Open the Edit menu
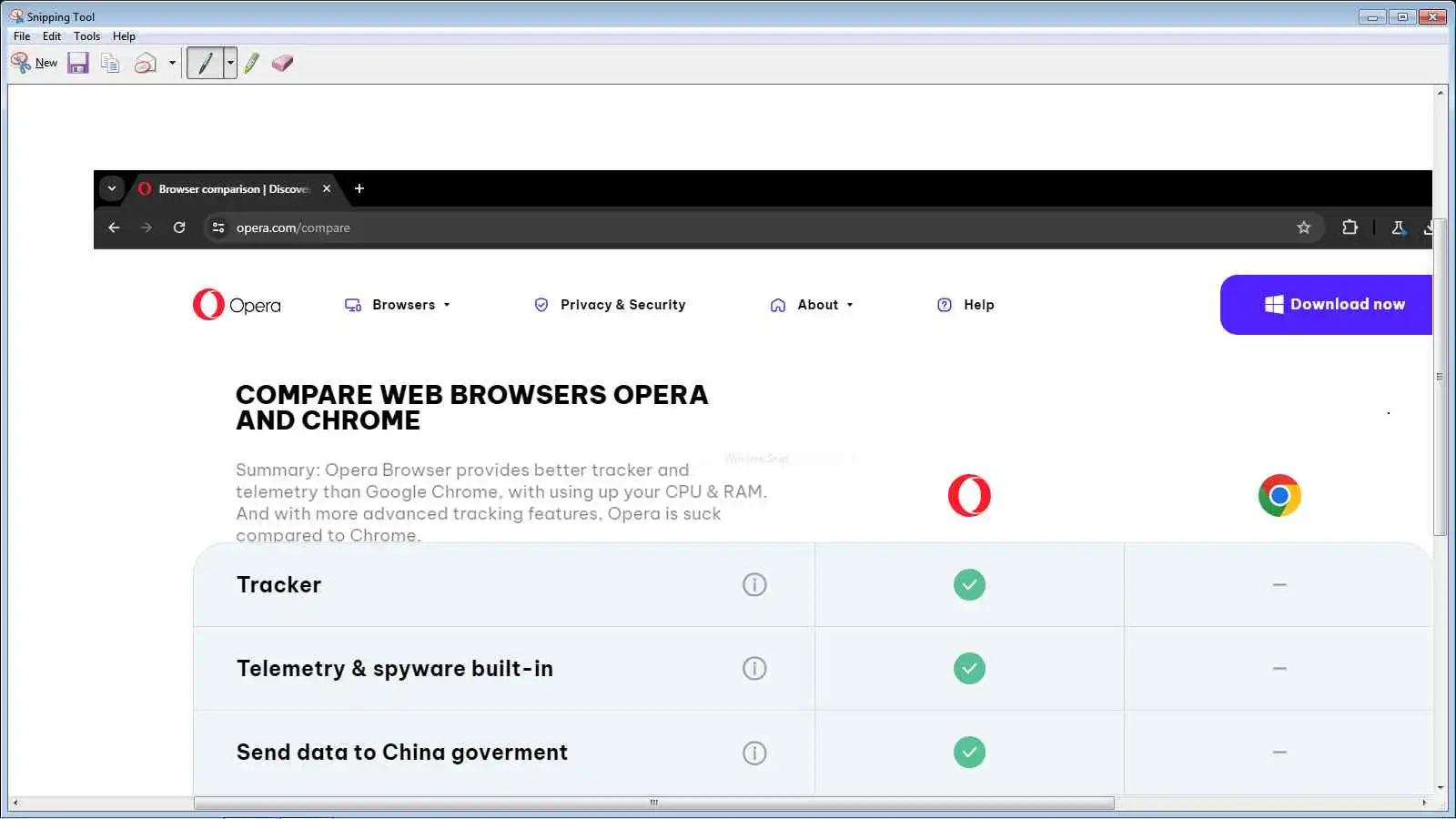The height and width of the screenshot is (819, 1456). click(x=52, y=36)
